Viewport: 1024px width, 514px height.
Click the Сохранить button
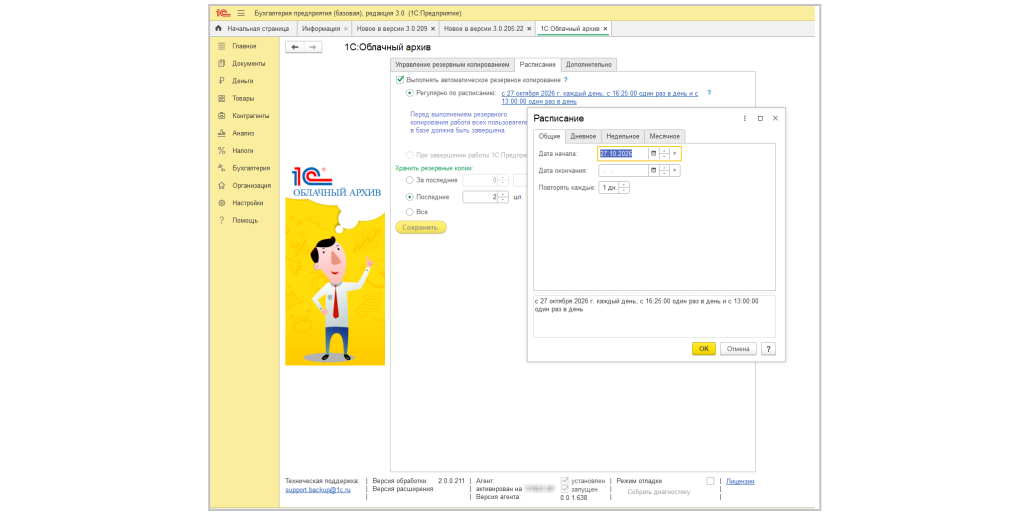tap(421, 227)
